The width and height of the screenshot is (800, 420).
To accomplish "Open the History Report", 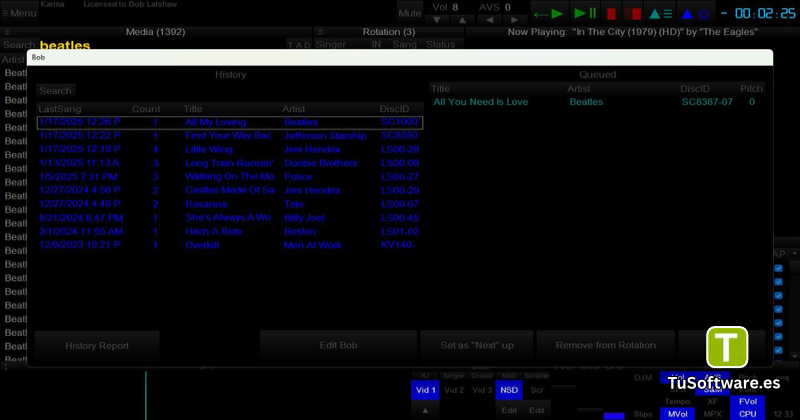I will click(x=97, y=345).
